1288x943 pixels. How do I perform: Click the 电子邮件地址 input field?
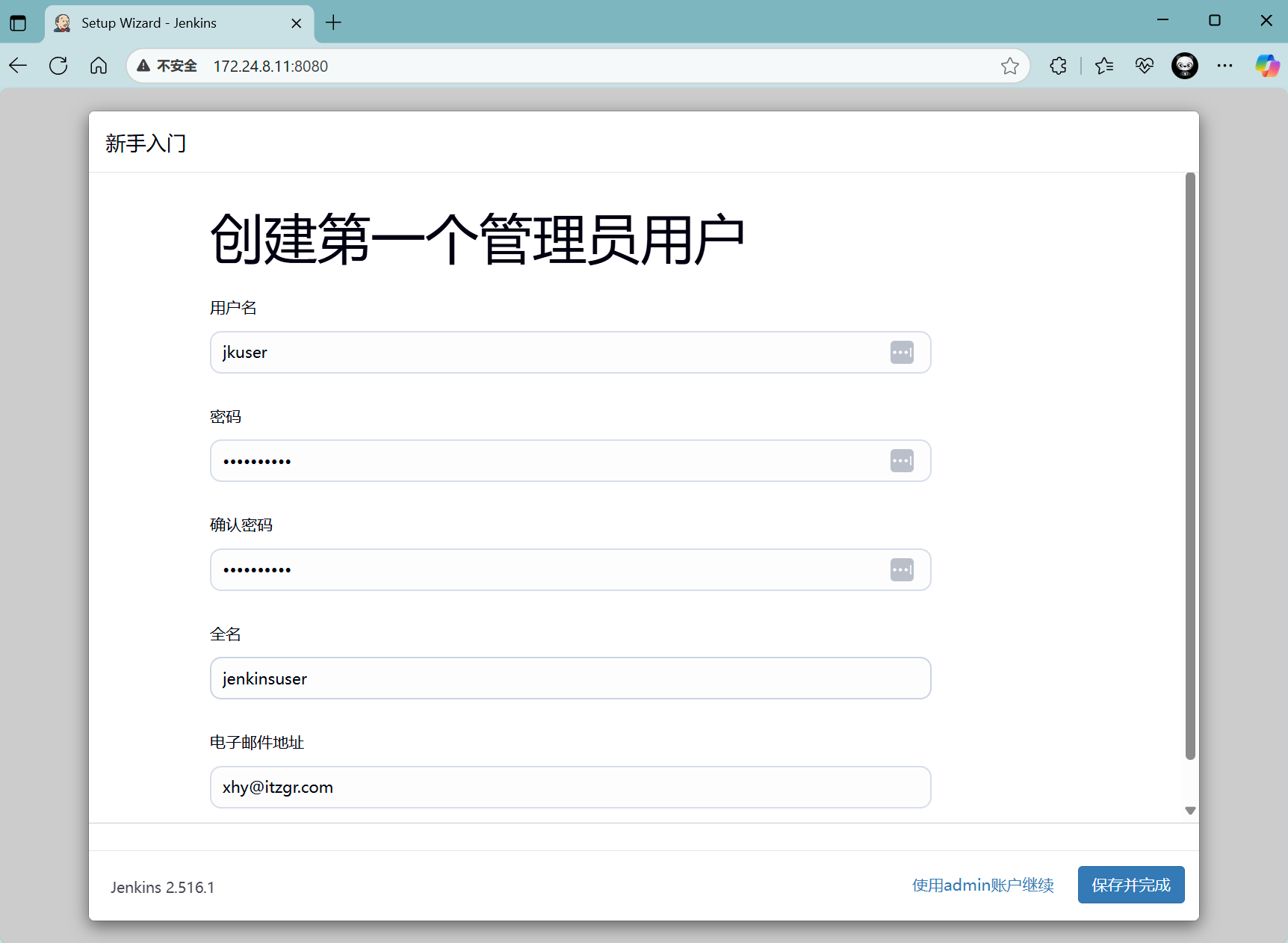tap(570, 788)
